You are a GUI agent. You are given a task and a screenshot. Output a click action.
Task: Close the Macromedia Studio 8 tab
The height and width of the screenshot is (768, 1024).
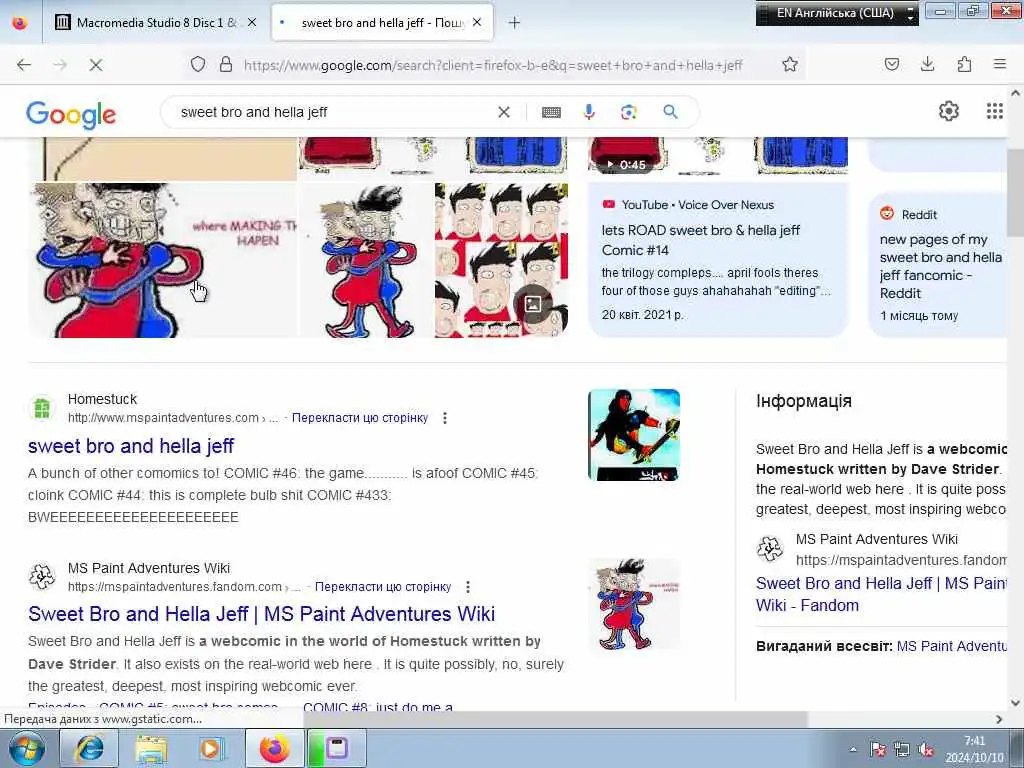coord(252,22)
